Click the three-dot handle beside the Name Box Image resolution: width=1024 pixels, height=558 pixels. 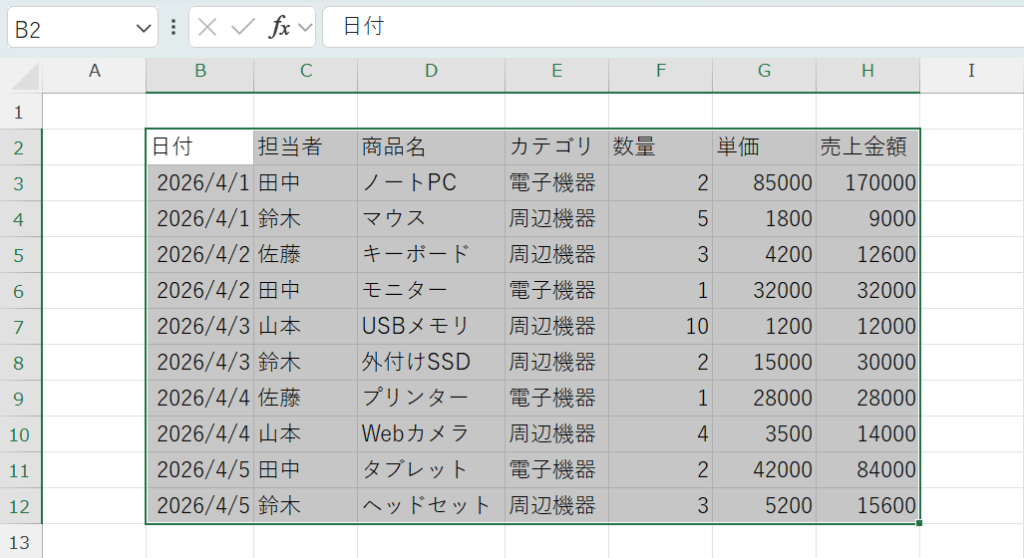coord(173,27)
